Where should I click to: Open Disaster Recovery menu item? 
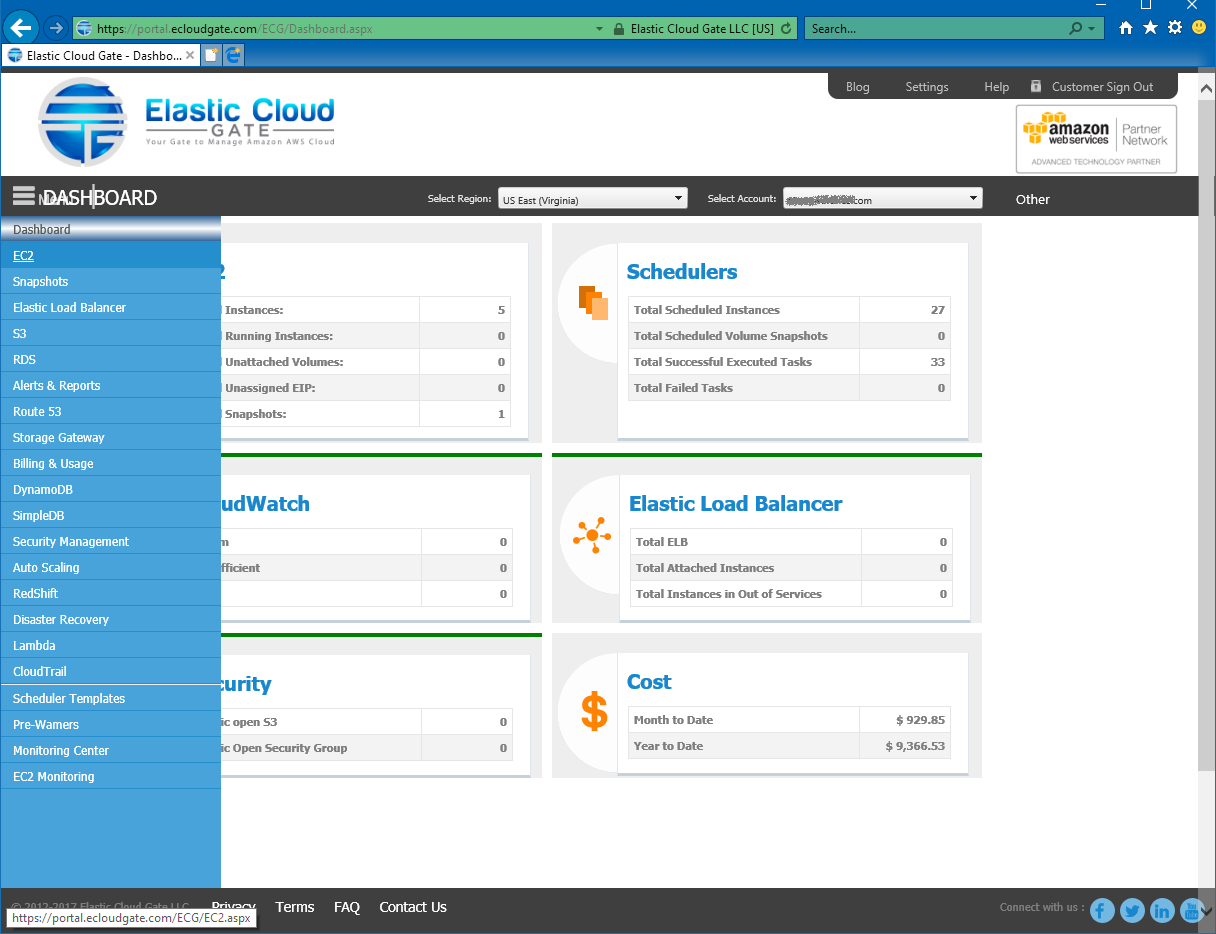110,619
